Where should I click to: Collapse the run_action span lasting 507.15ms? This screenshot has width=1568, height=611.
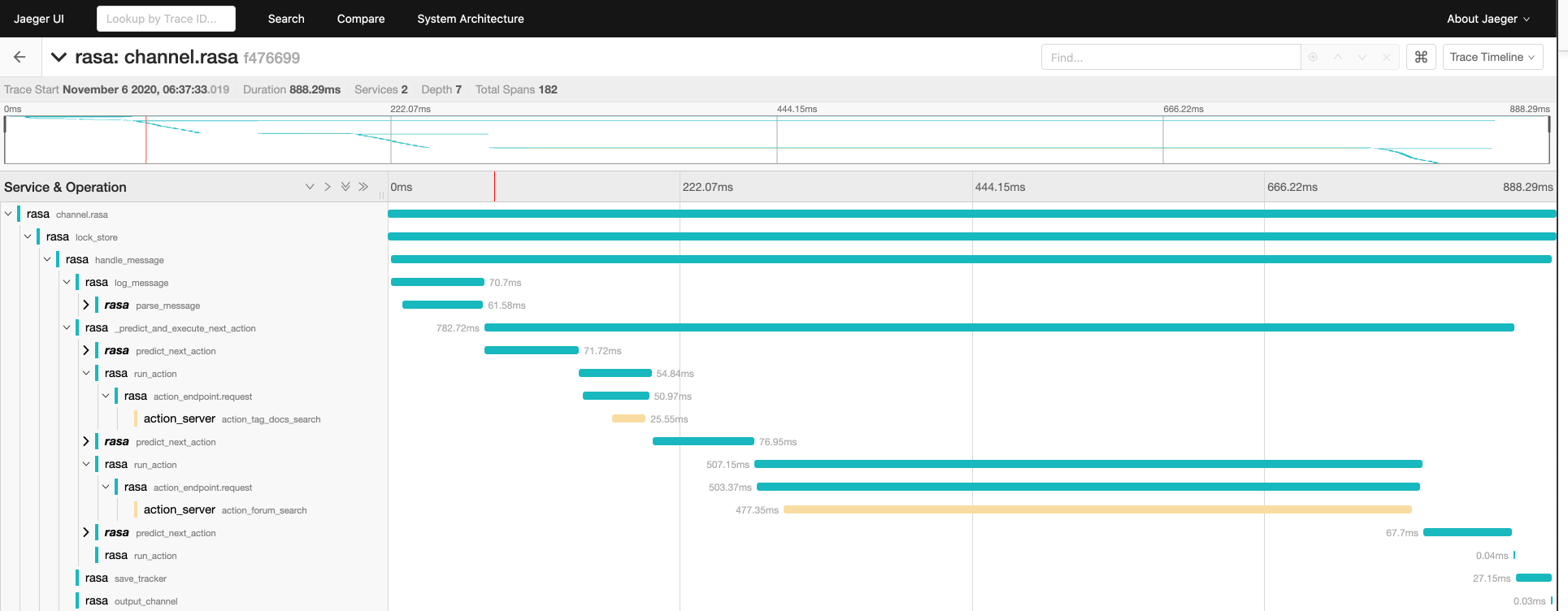[86, 464]
